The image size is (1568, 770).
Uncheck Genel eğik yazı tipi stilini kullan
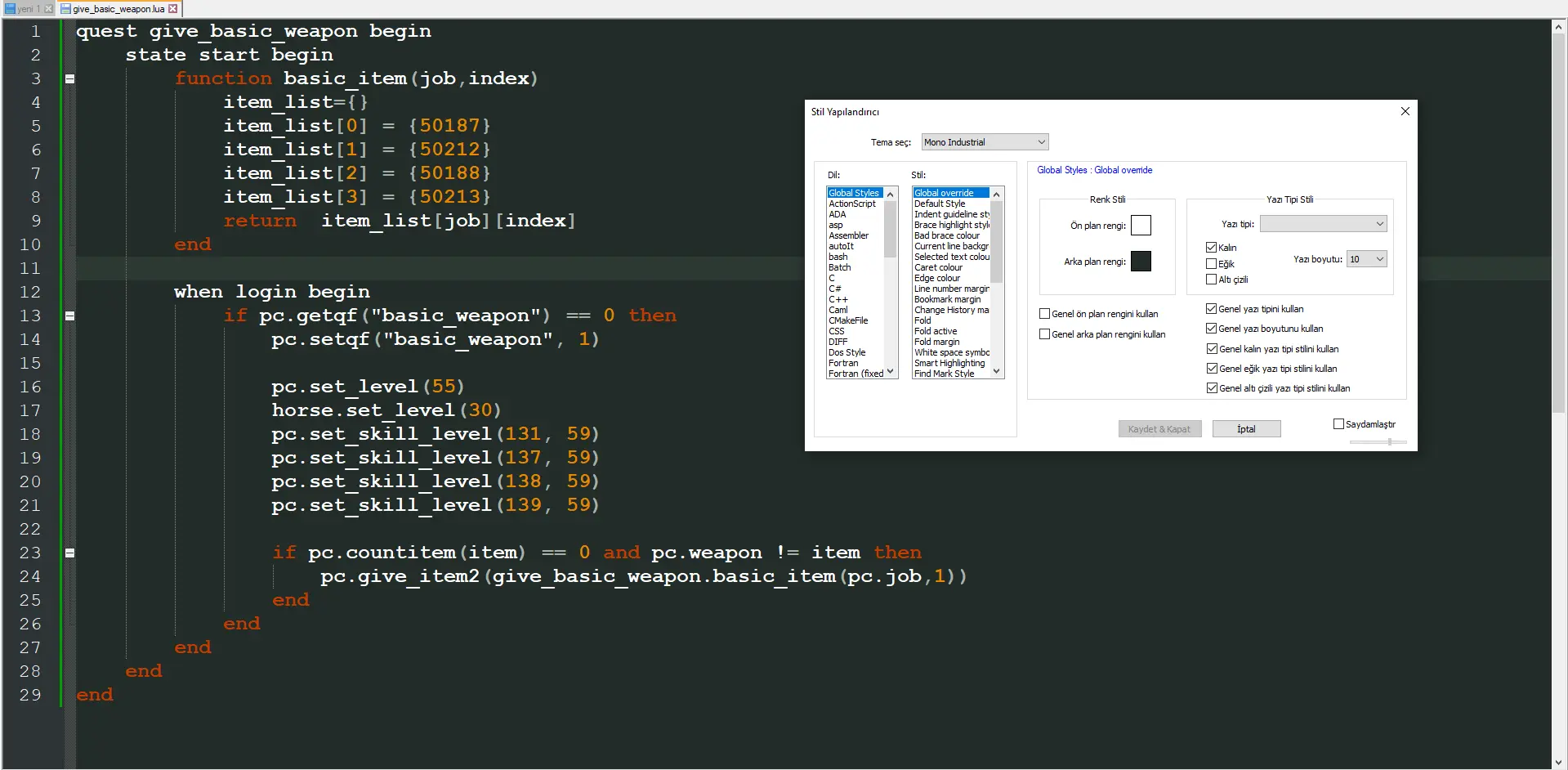pyautogui.click(x=1212, y=369)
